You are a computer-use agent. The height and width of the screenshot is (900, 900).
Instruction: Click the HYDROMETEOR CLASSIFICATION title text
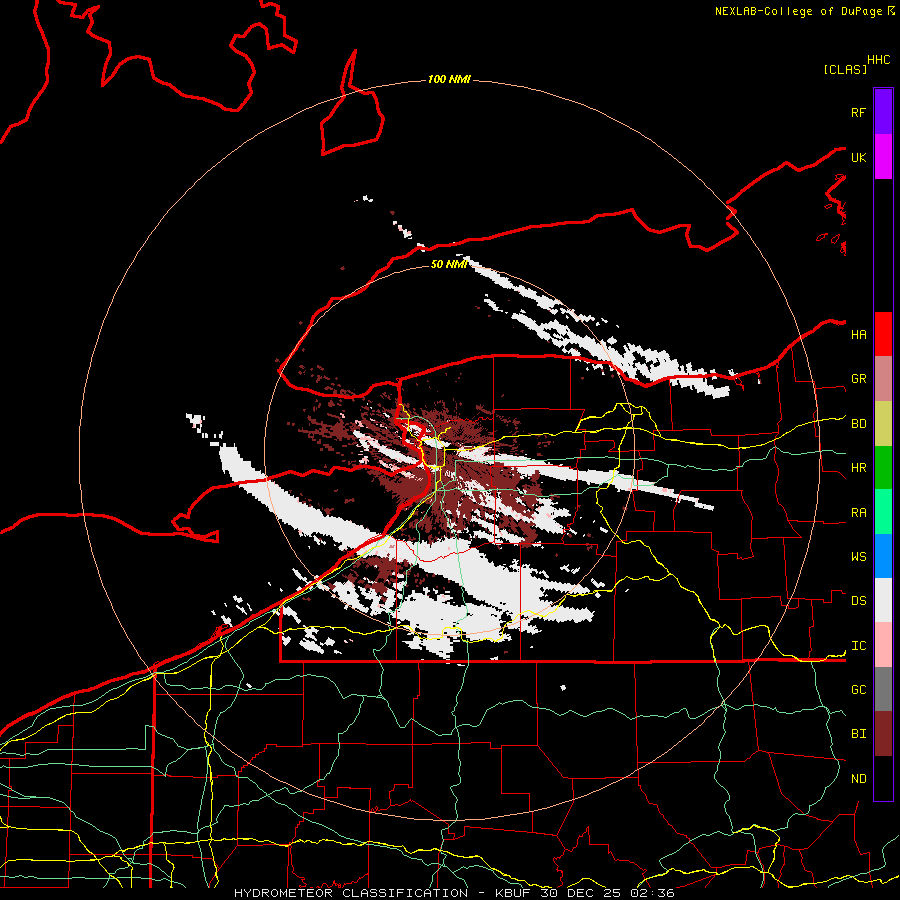tap(351, 893)
